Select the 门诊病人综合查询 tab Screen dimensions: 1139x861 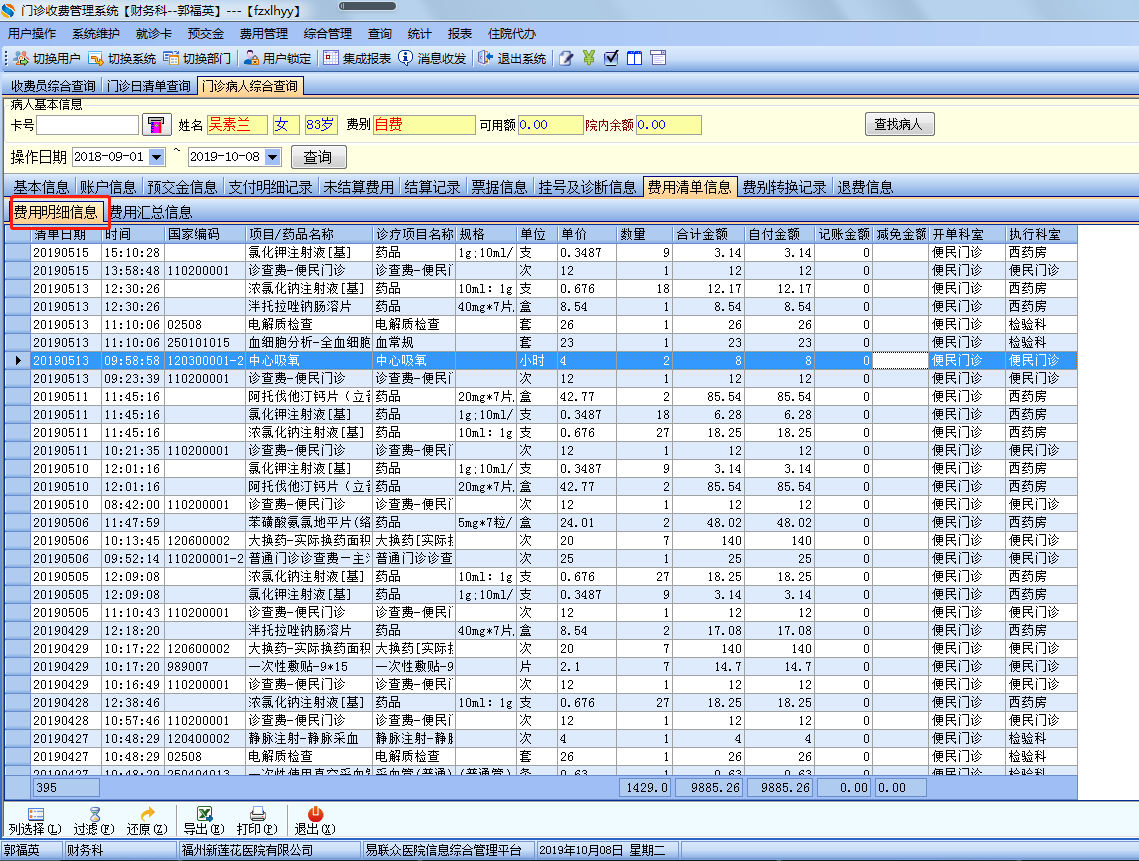(250, 86)
